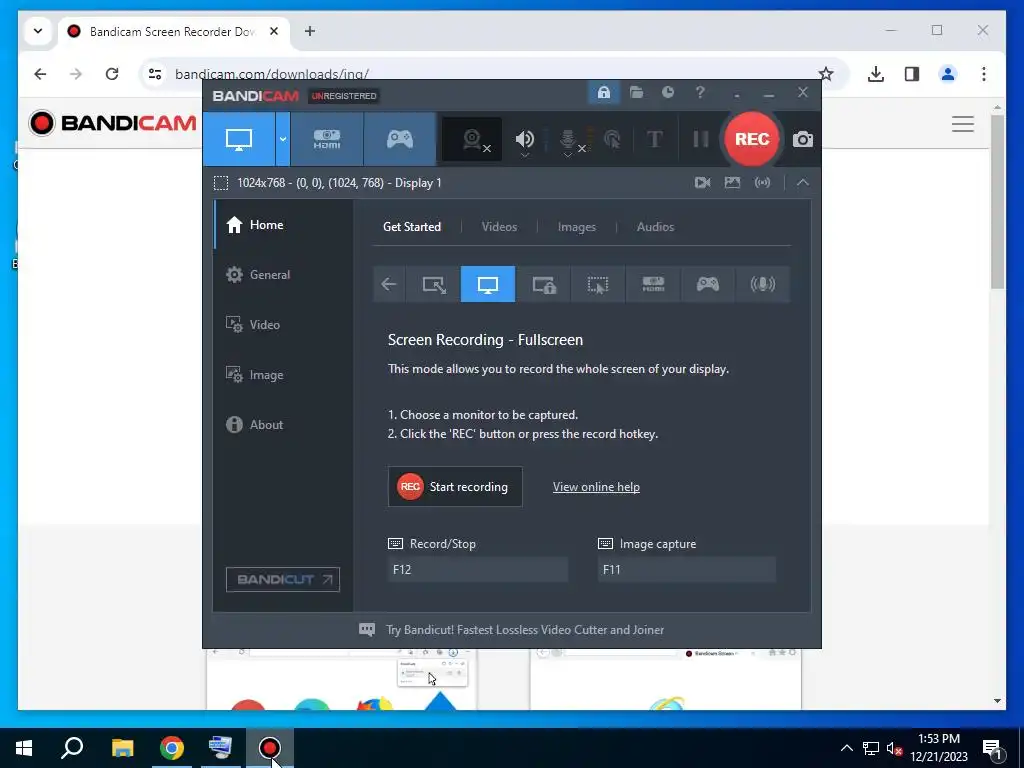
Task: Select Game recording mode in top toolbar
Action: click(x=400, y=139)
